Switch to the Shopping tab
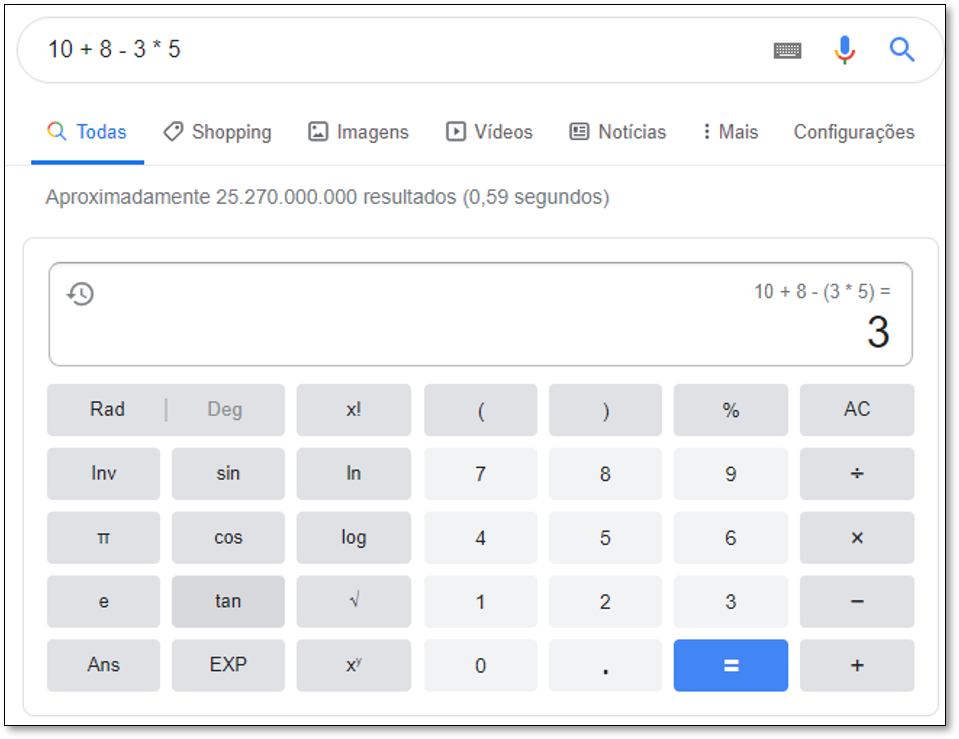The image size is (959, 739). point(217,132)
